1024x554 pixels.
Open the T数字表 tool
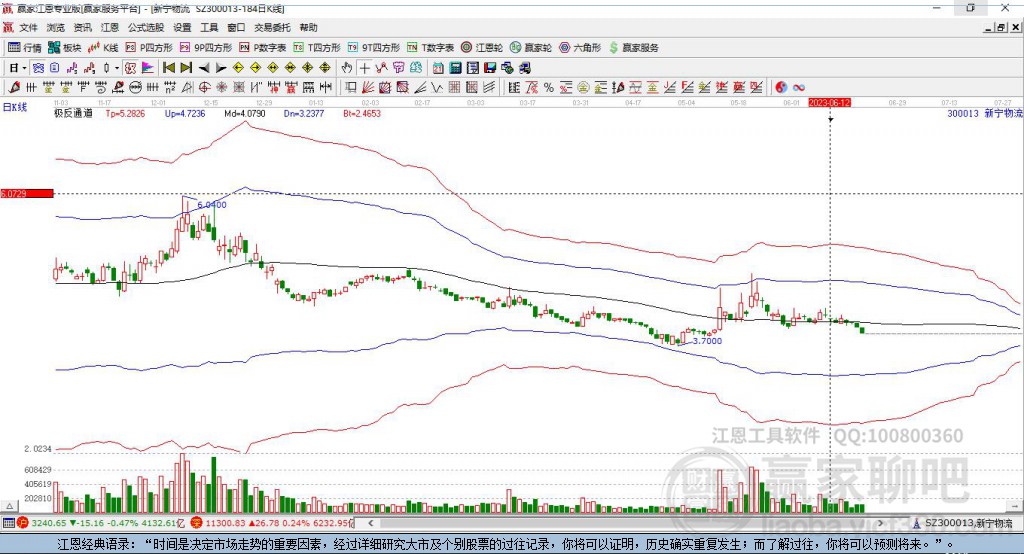(x=430, y=48)
